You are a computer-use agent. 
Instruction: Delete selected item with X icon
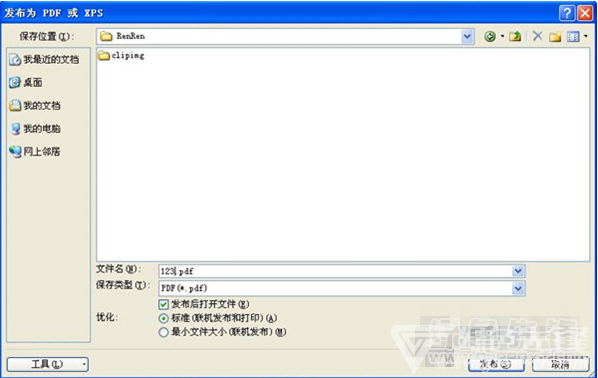point(538,36)
